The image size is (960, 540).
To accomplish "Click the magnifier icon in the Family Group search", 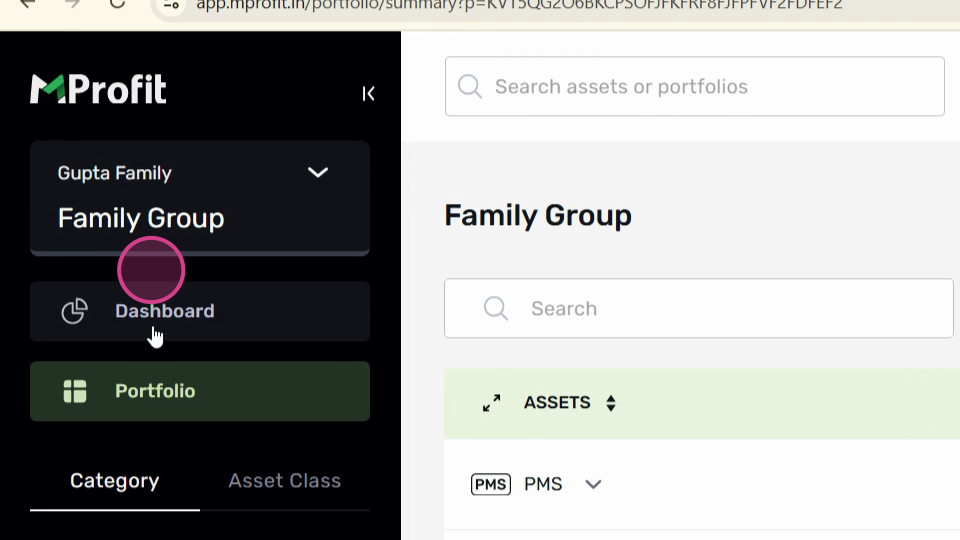I will (495, 308).
